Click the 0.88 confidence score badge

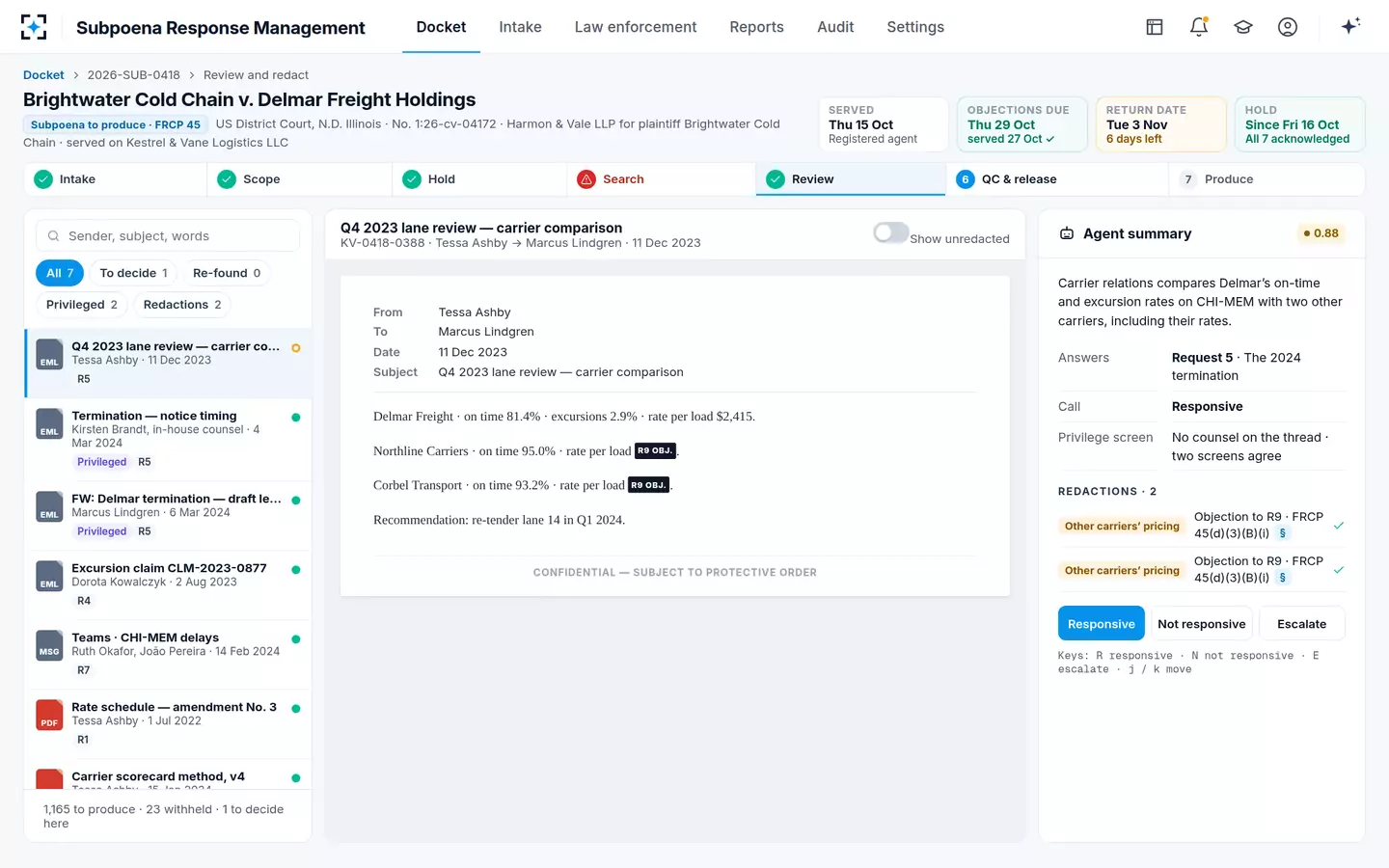(1321, 233)
